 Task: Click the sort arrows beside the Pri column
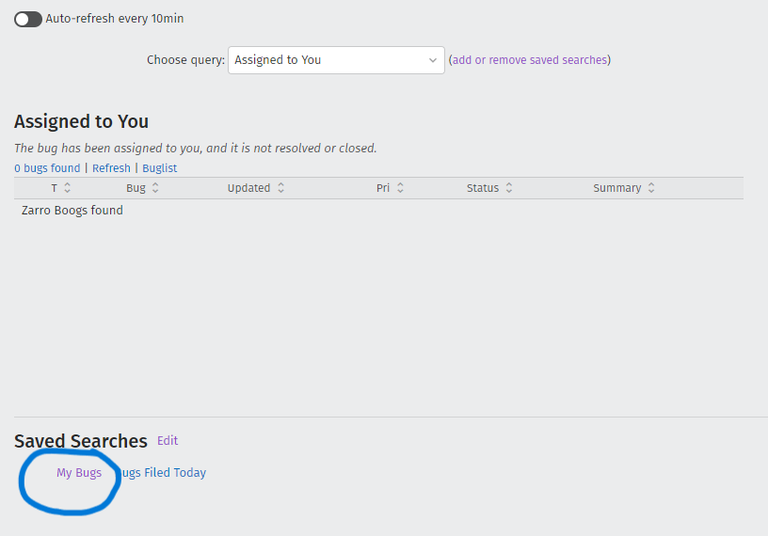coord(400,188)
